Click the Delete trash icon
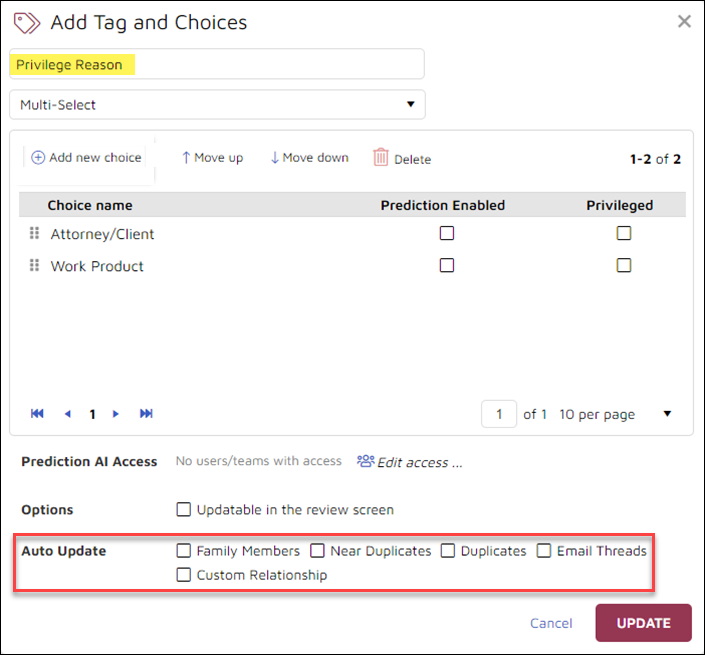The width and height of the screenshot is (705, 655). 381,158
